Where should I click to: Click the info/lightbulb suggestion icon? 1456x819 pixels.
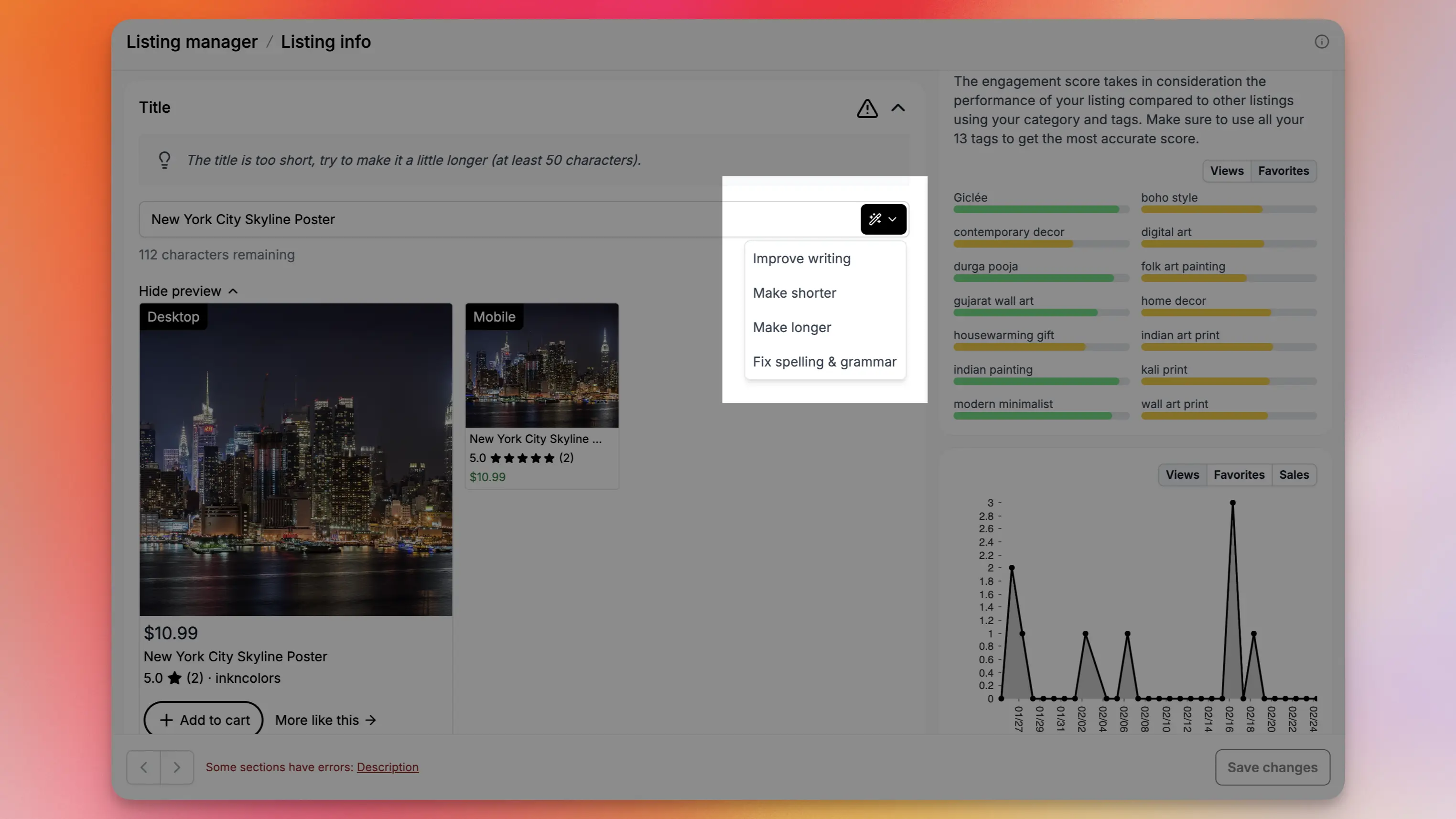coord(163,159)
